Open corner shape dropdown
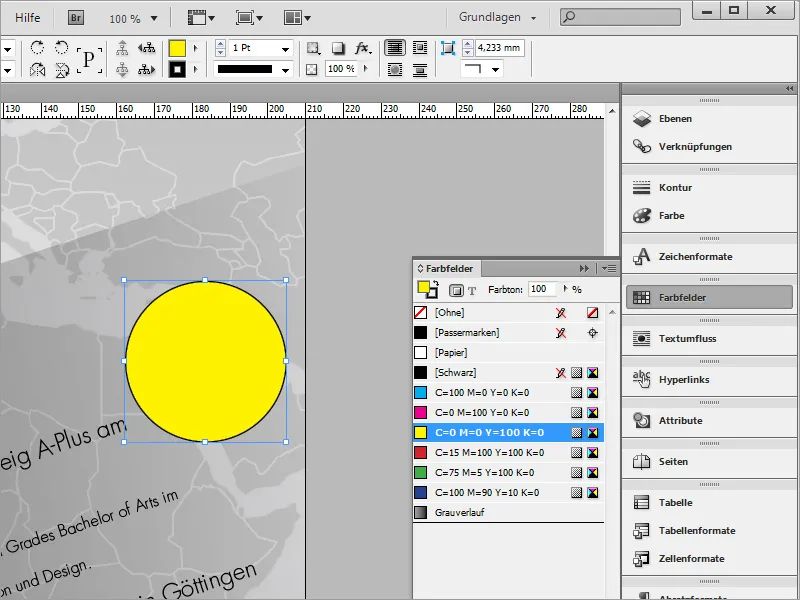The height and width of the screenshot is (600, 800). pos(495,69)
